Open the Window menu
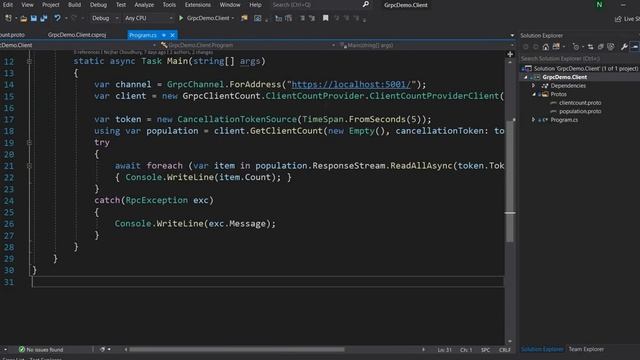Viewport: 640px width, 360px height. [x=230, y=5]
